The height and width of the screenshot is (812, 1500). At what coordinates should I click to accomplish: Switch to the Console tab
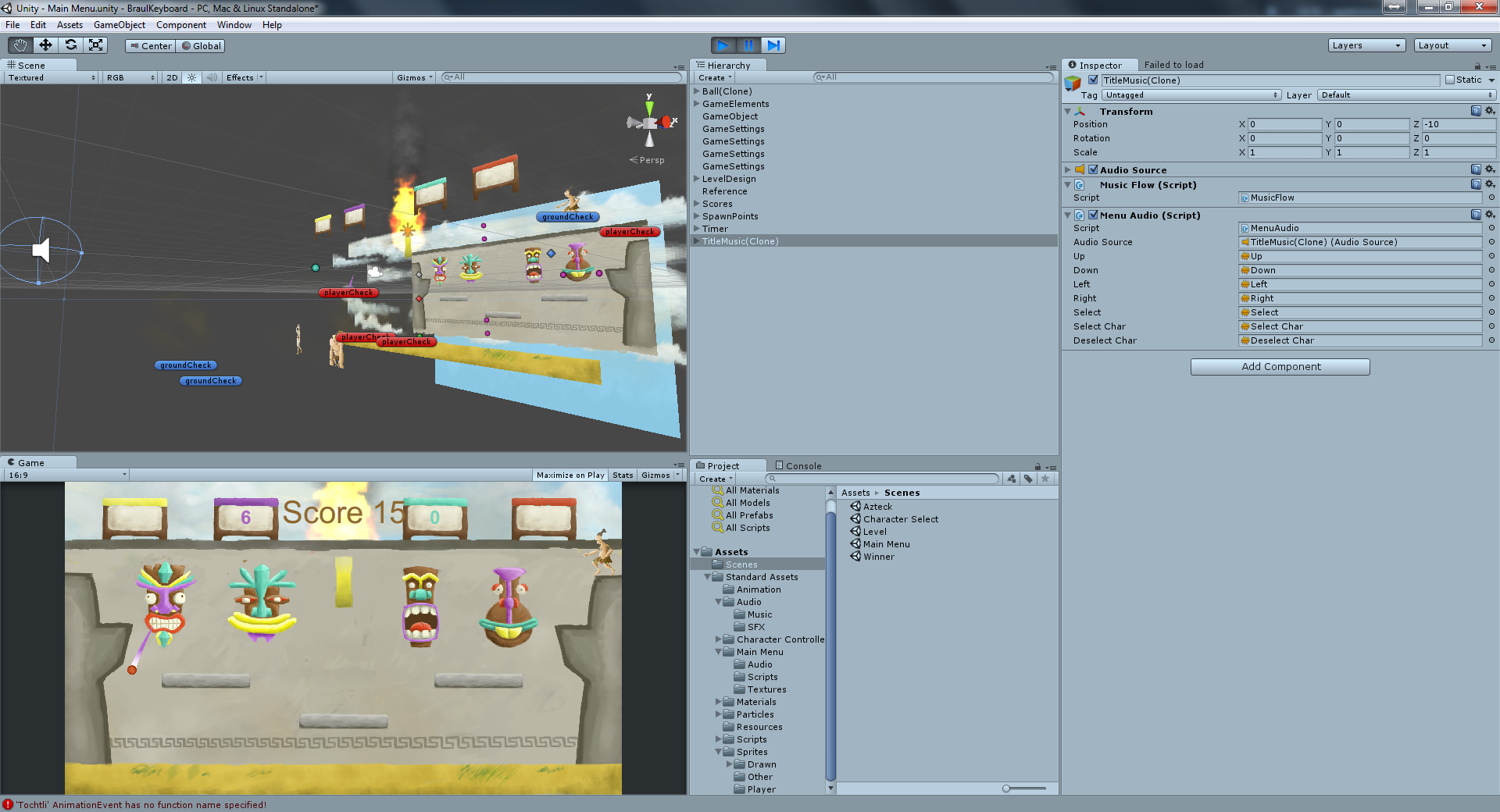point(798,466)
